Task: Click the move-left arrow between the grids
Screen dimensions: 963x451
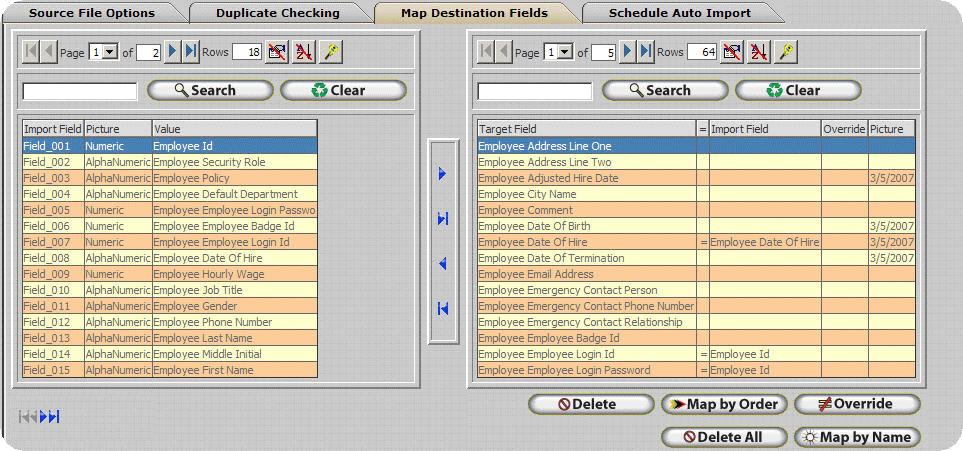Action: (x=442, y=264)
